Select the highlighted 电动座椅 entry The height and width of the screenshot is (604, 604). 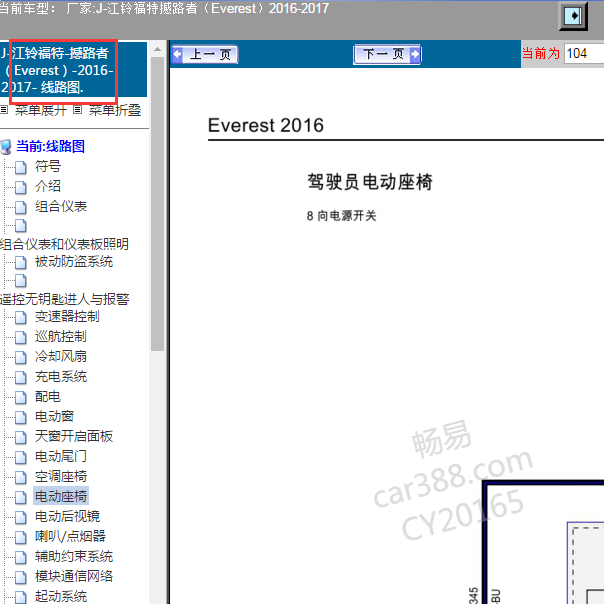click(61, 496)
